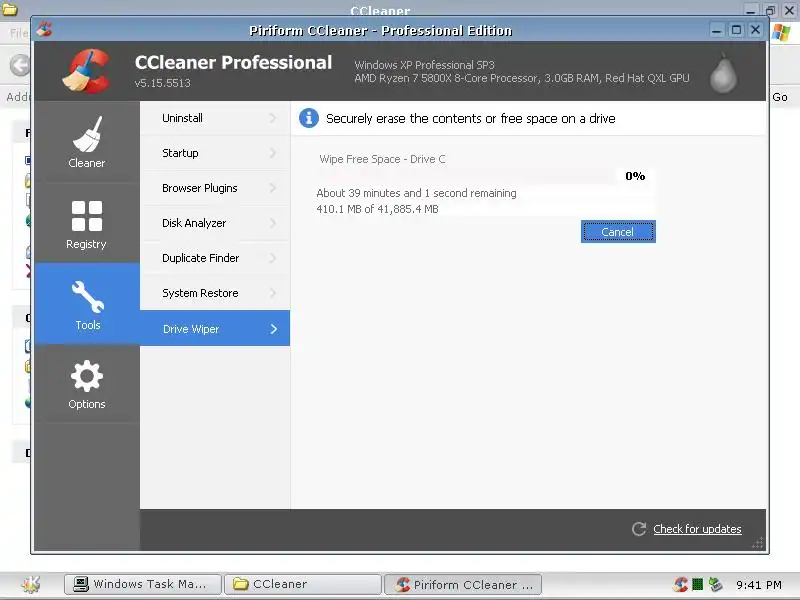Click the window resize grip in the corner
Viewport: 800px width, 600px height.
pyautogui.click(x=758, y=542)
